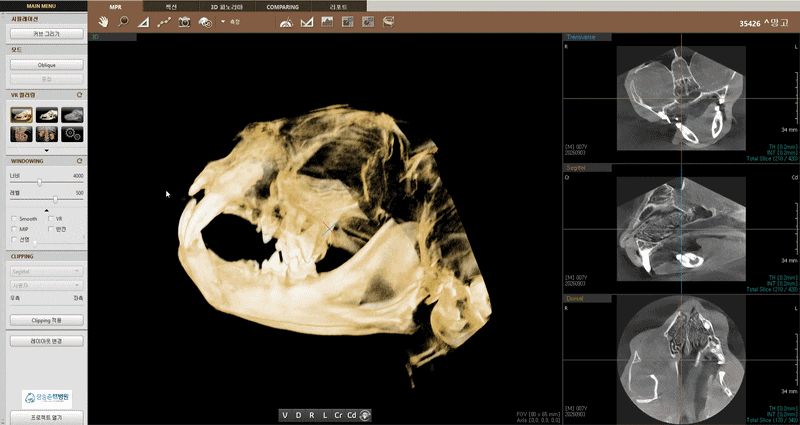This screenshot has height=425, width=800.
Task: Click the 3D rotate view icon
Action: [205, 22]
